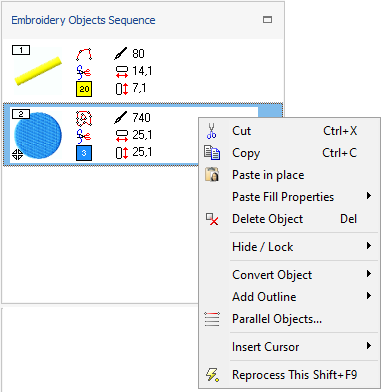Click object 2 trim scissors icon
This screenshot has height=392, width=382.
click(84, 136)
